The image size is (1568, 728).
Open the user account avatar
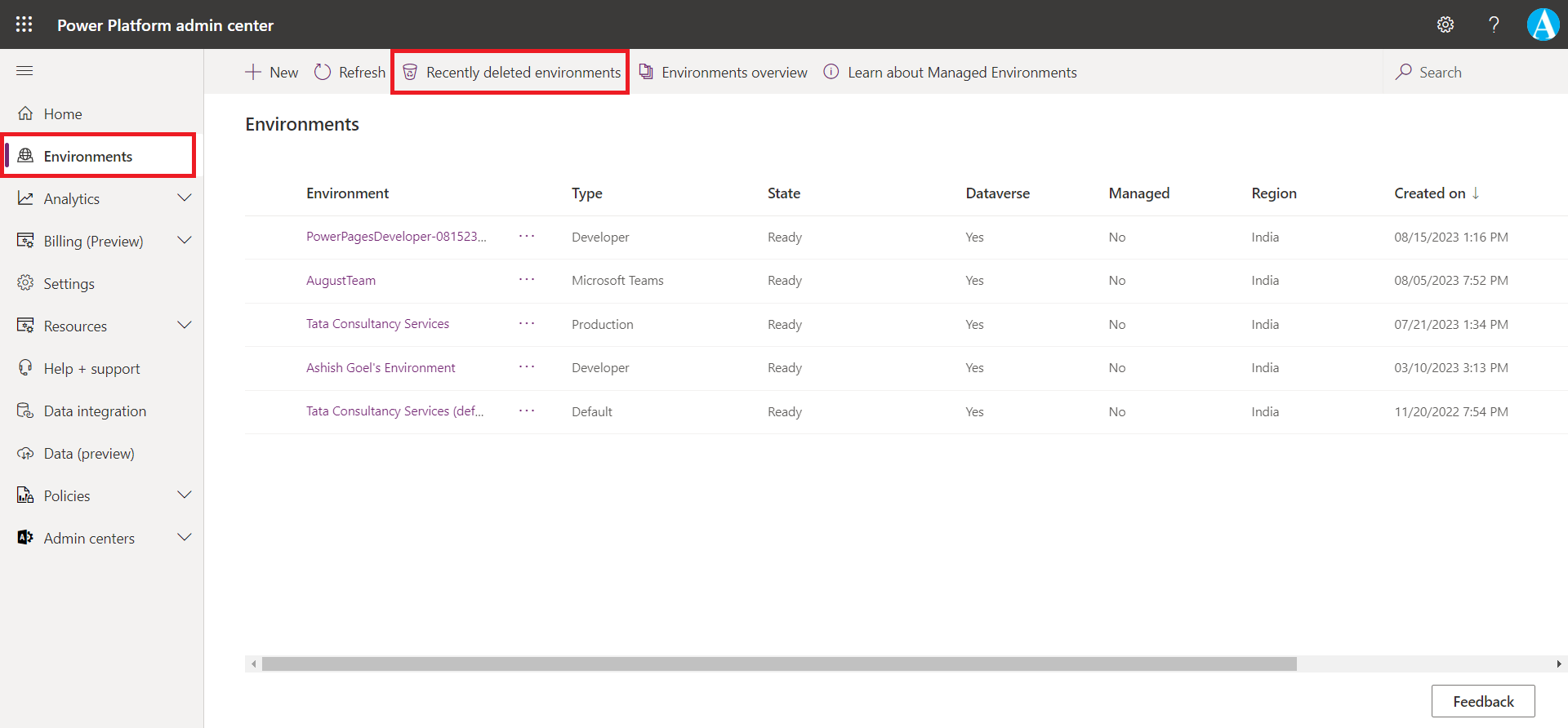[1543, 24]
